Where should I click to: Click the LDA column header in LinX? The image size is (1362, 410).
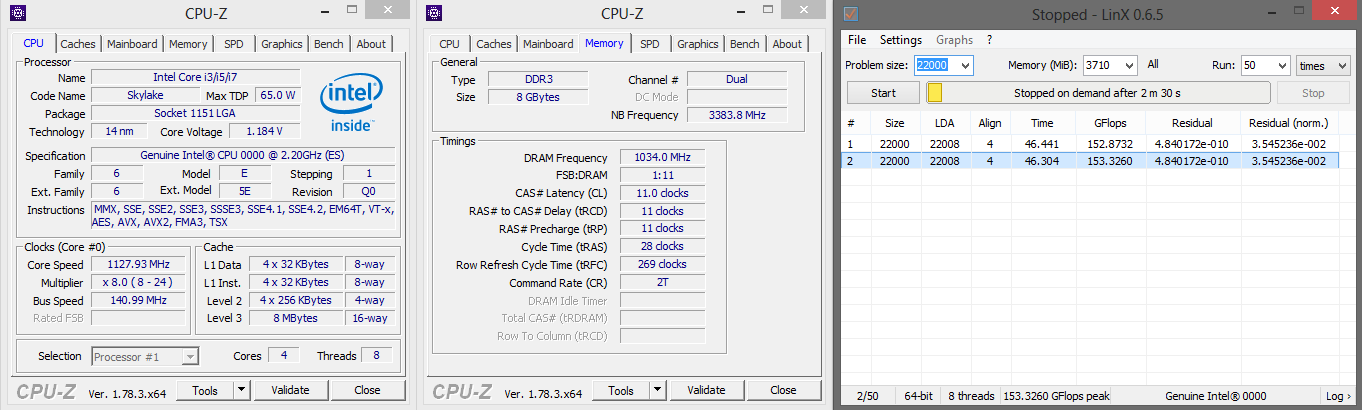click(944, 123)
